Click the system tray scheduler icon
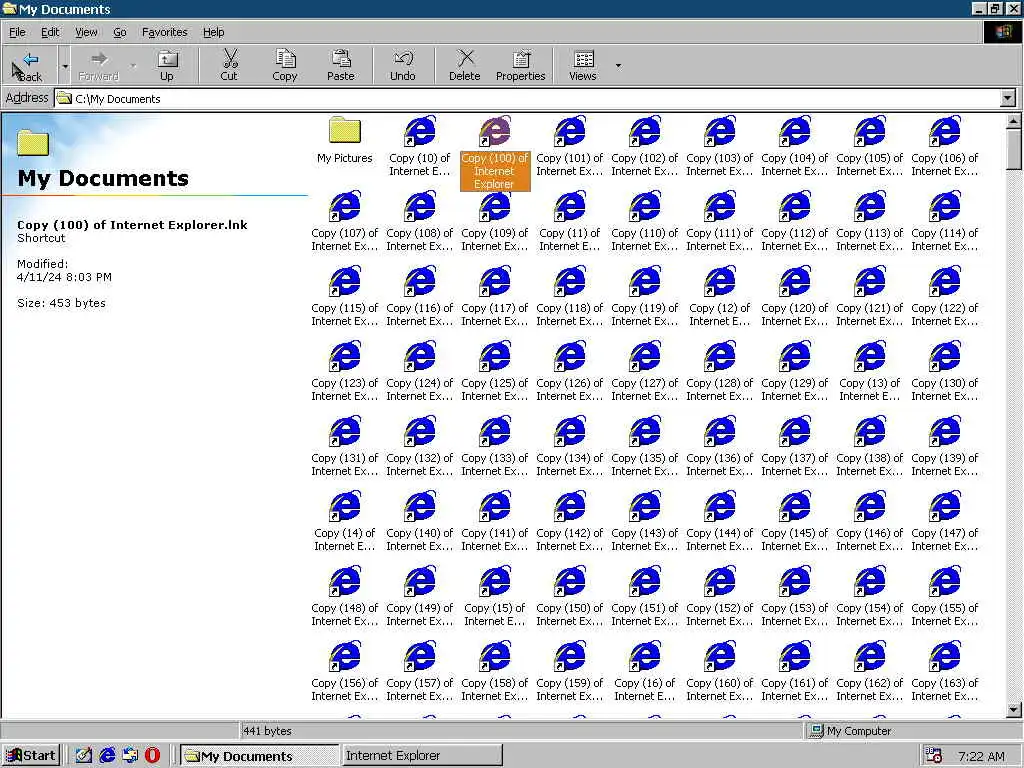Screen dimensions: 1024x768 (934, 756)
